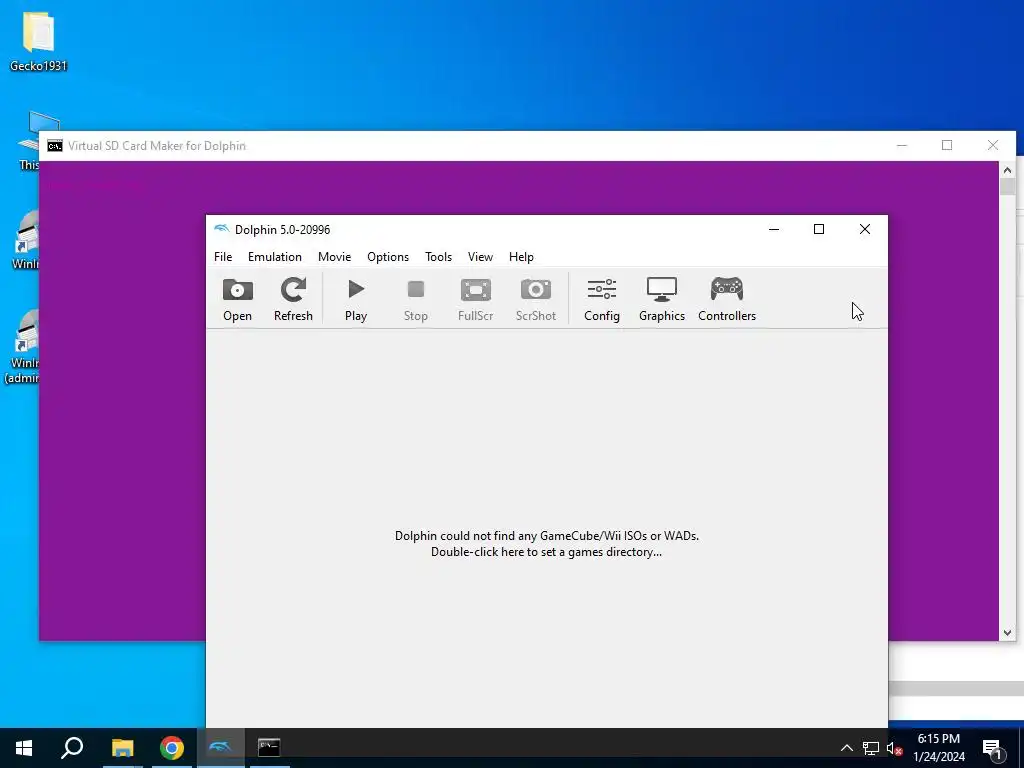The image size is (1024, 768).
Task: Open the Options menu
Action: click(x=388, y=257)
